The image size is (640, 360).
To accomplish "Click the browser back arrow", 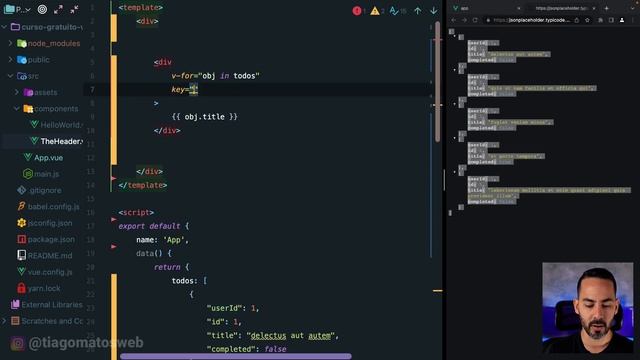I will tap(454, 20).
